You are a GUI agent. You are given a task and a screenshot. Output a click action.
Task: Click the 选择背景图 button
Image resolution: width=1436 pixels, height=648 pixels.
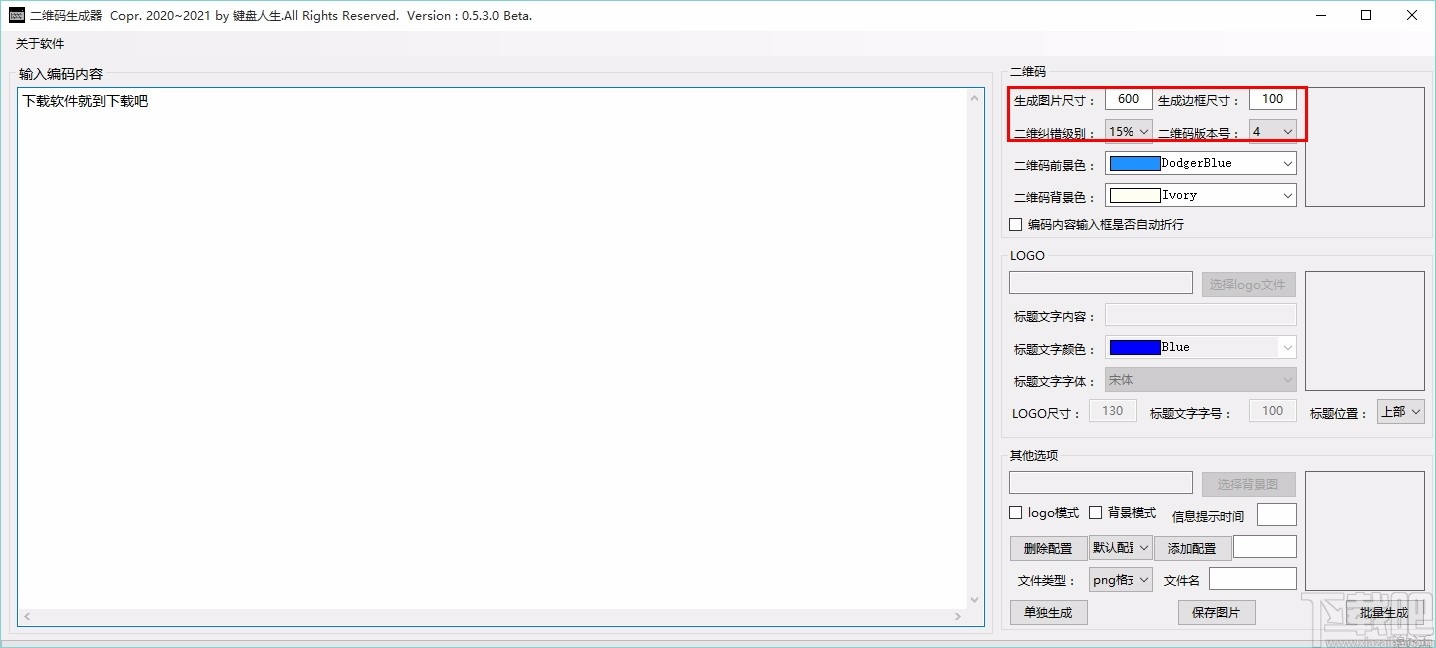pos(1248,484)
